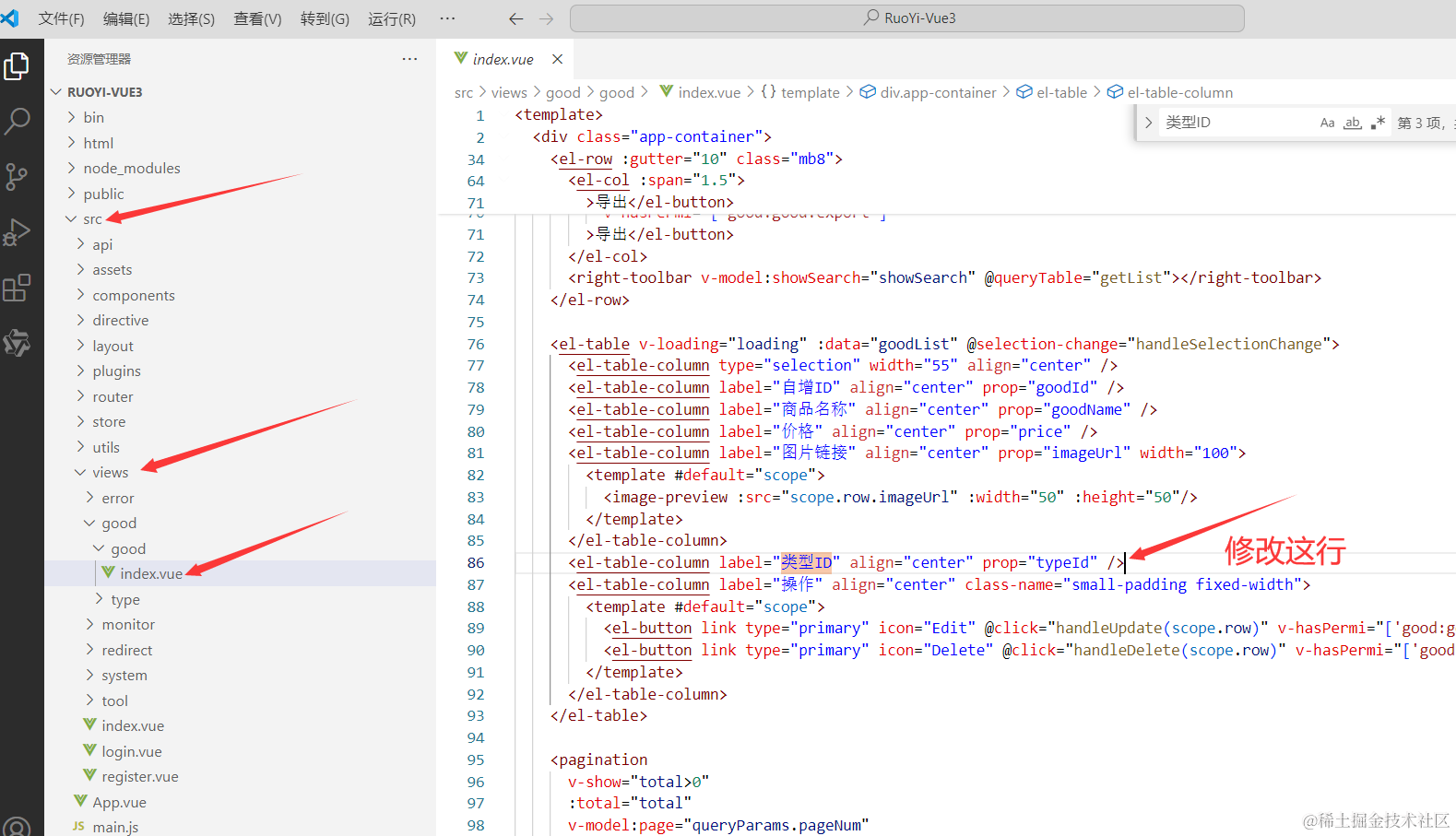Click the Accounts icon in activity bar
The width and height of the screenshot is (1456, 836).
pyautogui.click(x=17, y=825)
